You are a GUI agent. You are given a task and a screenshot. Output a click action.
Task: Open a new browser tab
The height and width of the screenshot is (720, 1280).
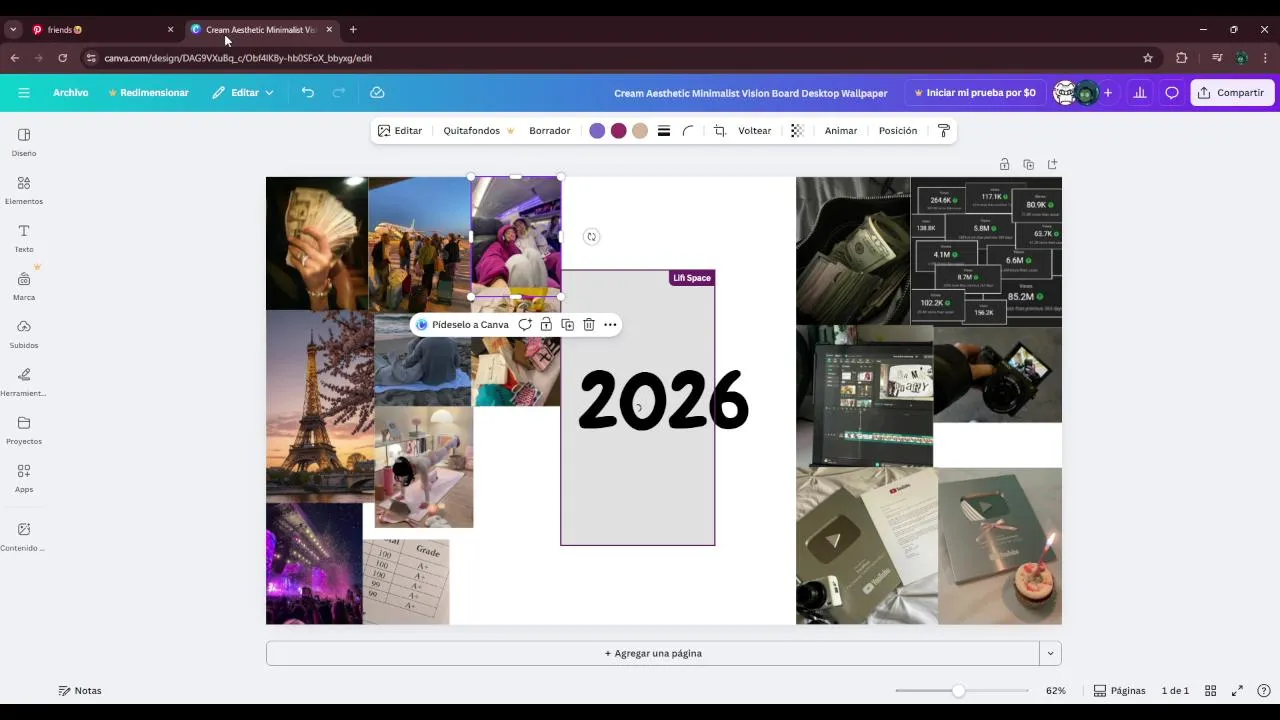point(353,29)
